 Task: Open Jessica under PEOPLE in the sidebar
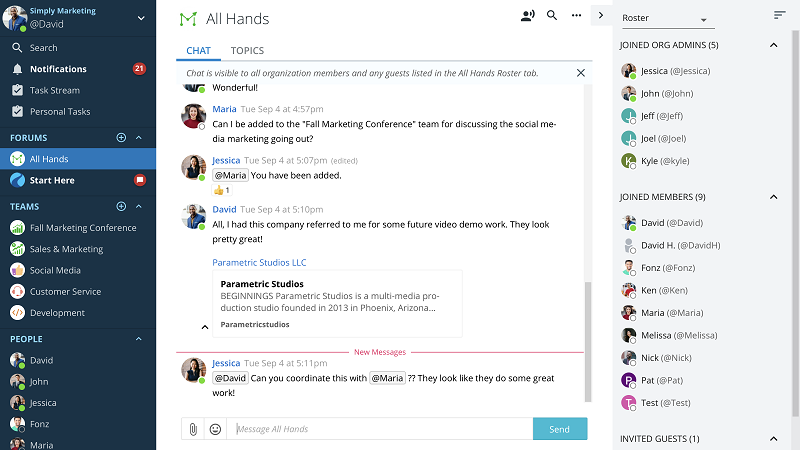[x=78, y=403]
